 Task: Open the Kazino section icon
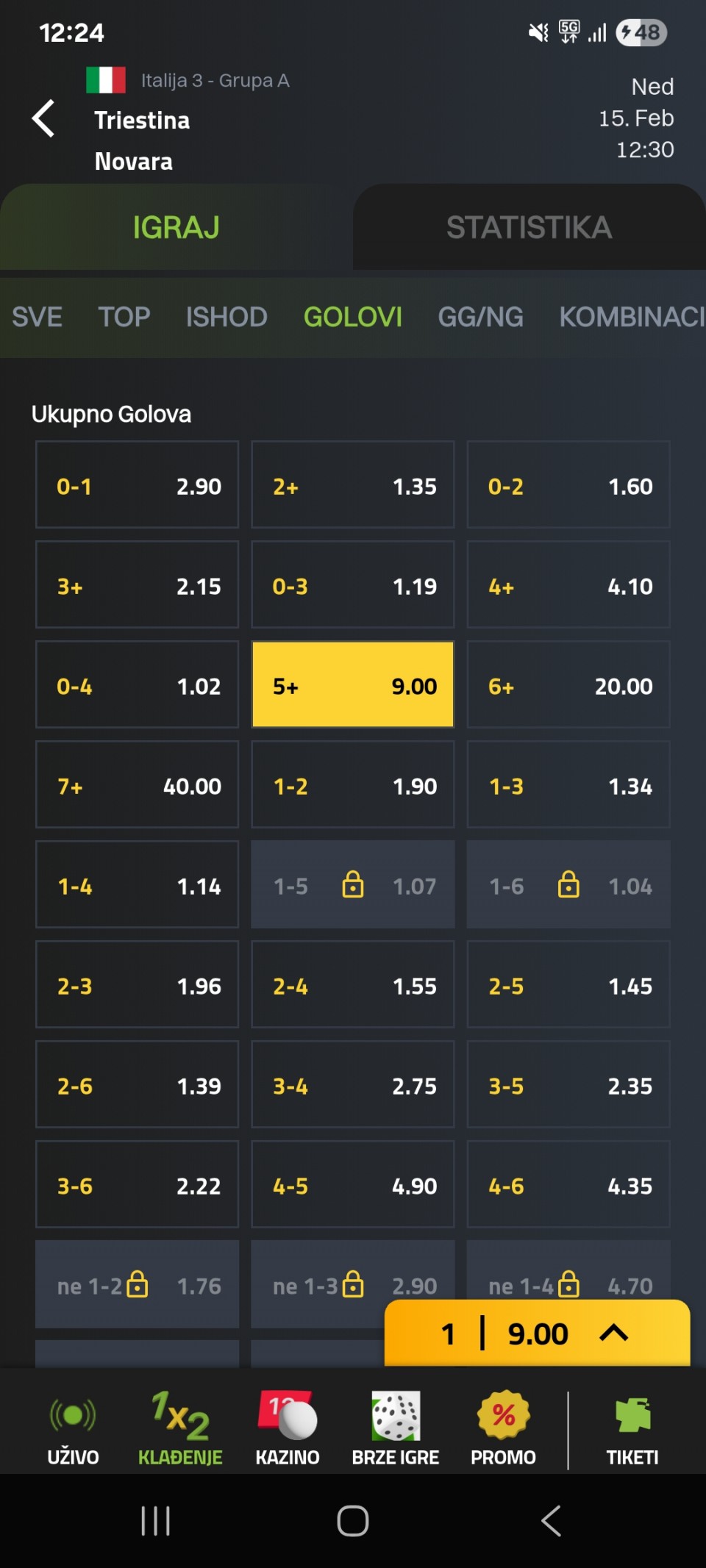point(288,1417)
